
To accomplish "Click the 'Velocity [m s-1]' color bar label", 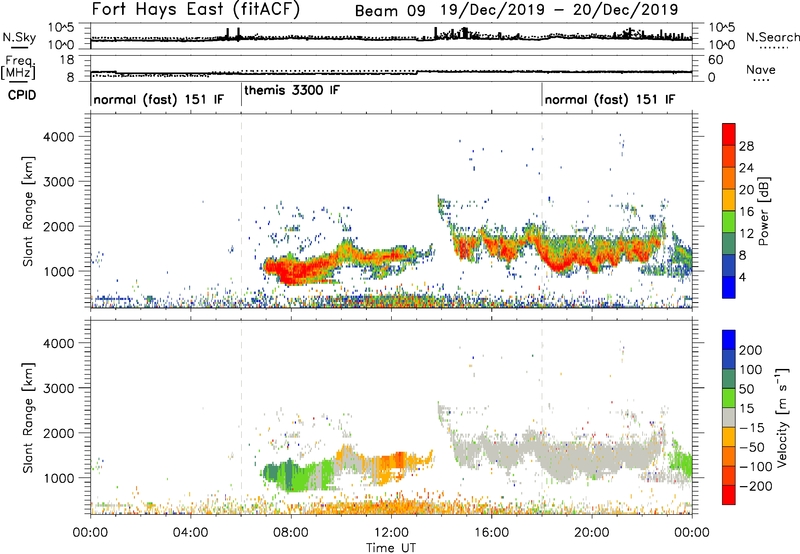I will [x=781, y=417].
